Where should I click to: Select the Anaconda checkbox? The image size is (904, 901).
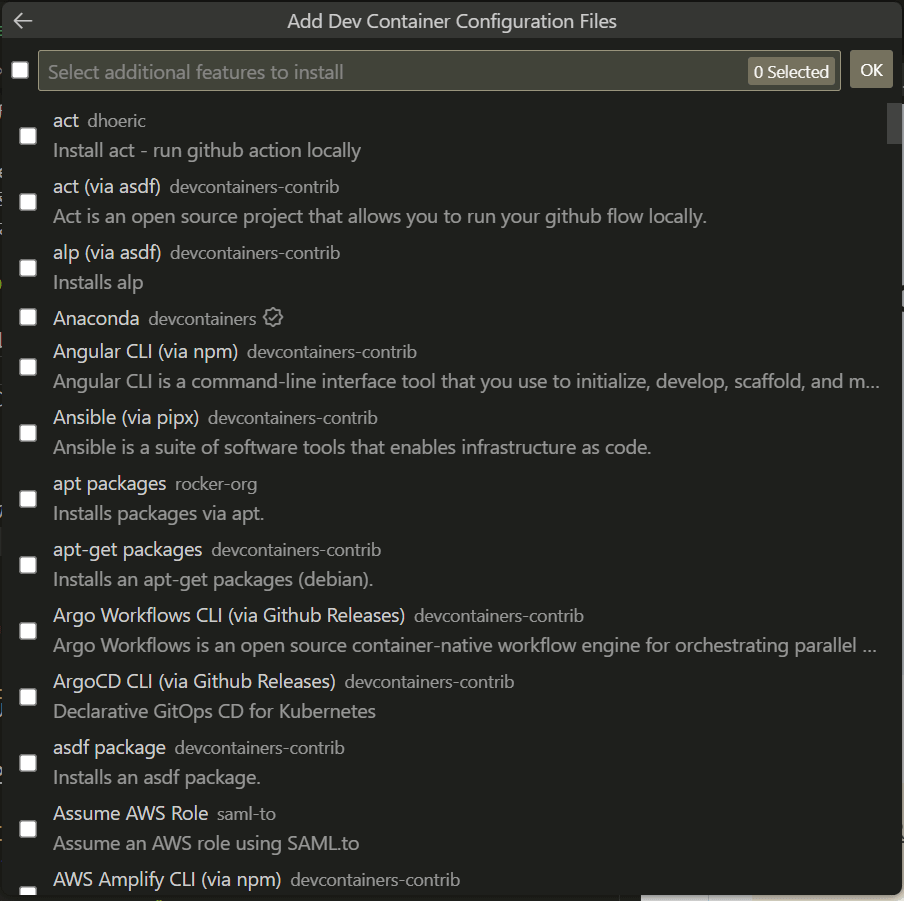[x=28, y=318]
